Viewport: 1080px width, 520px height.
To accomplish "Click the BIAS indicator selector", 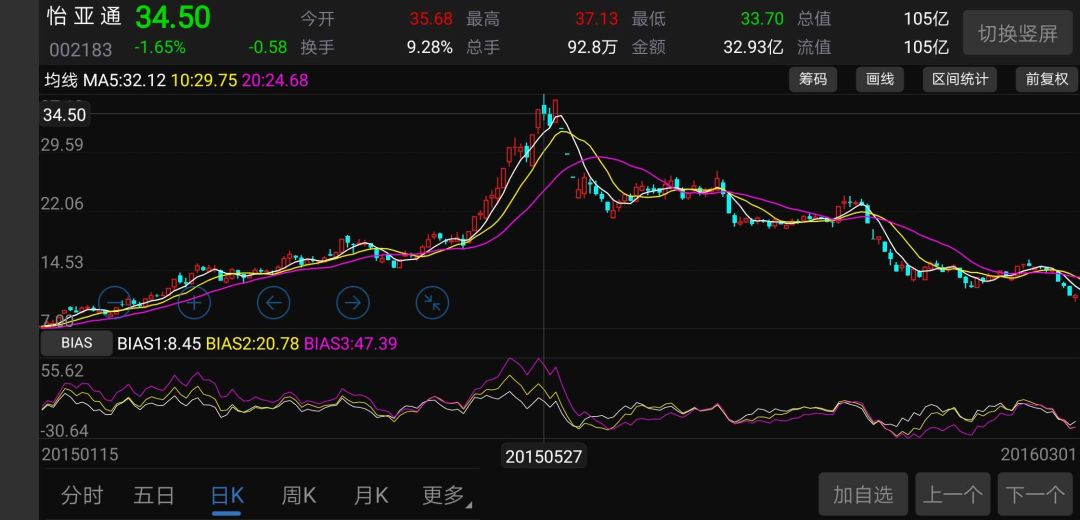I will coord(76,342).
